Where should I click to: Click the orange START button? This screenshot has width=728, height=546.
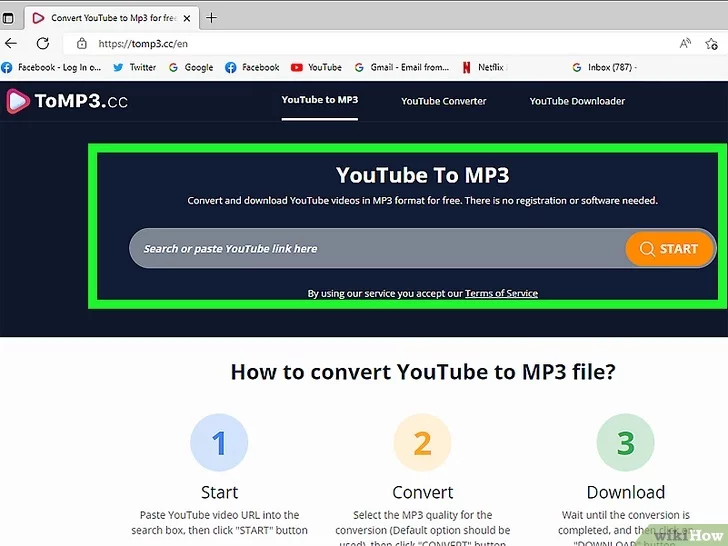pyautogui.click(x=669, y=249)
